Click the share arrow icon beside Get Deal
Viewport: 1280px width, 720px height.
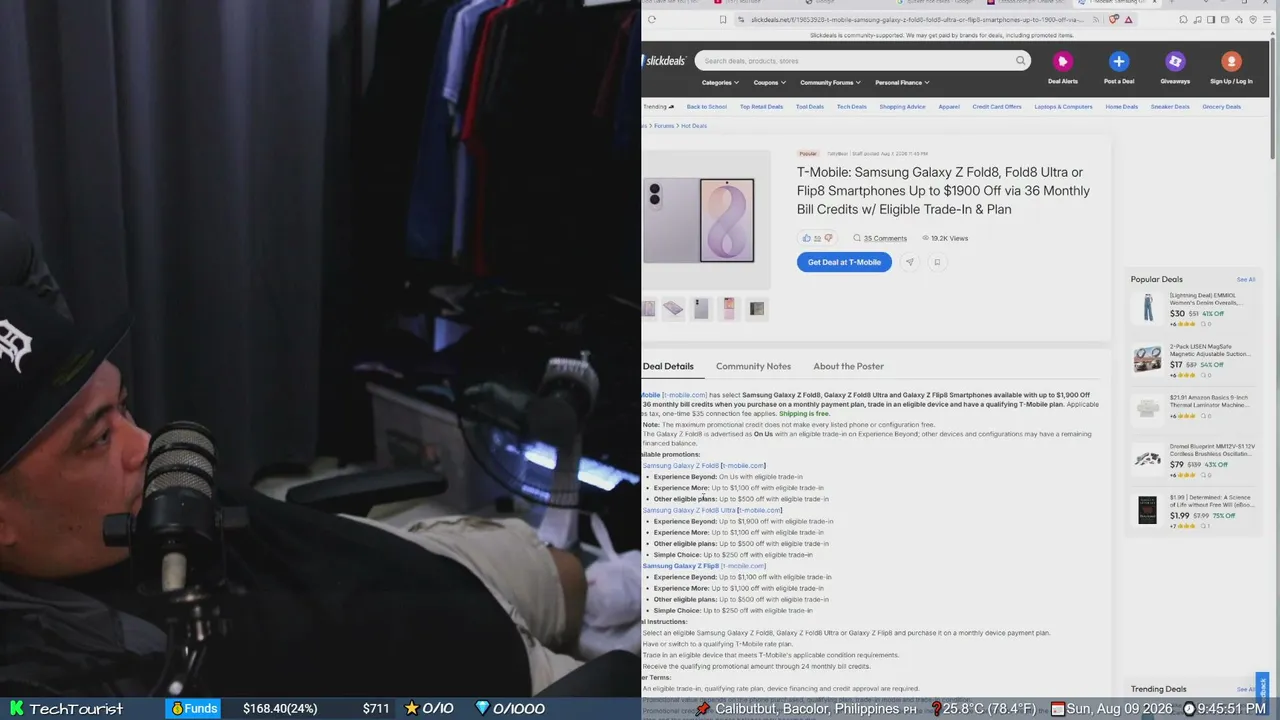point(909,262)
